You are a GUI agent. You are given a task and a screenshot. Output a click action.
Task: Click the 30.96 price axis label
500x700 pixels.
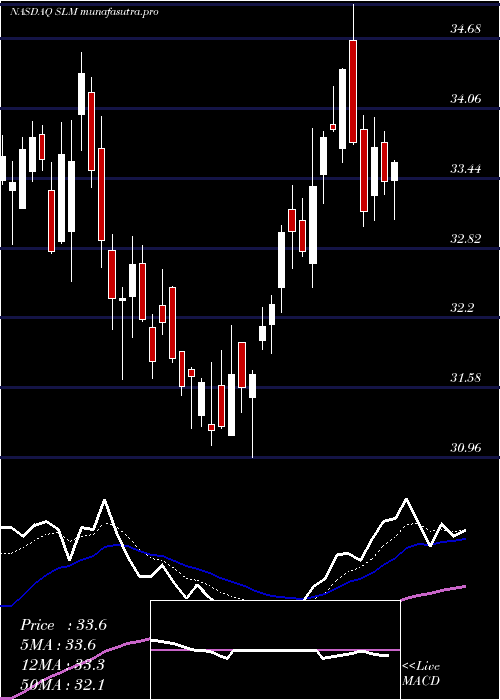point(466,447)
